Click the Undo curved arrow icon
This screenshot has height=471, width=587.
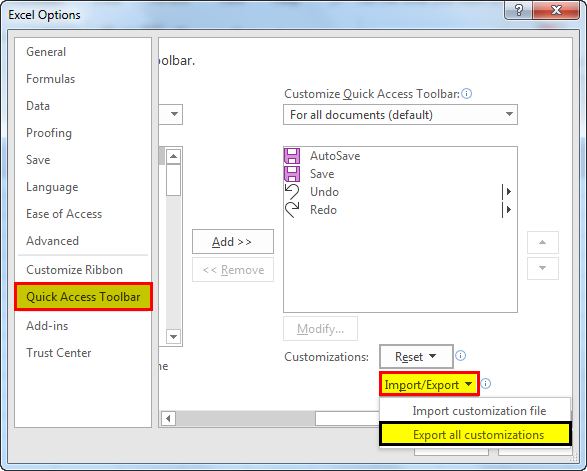click(x=292, y=192)
